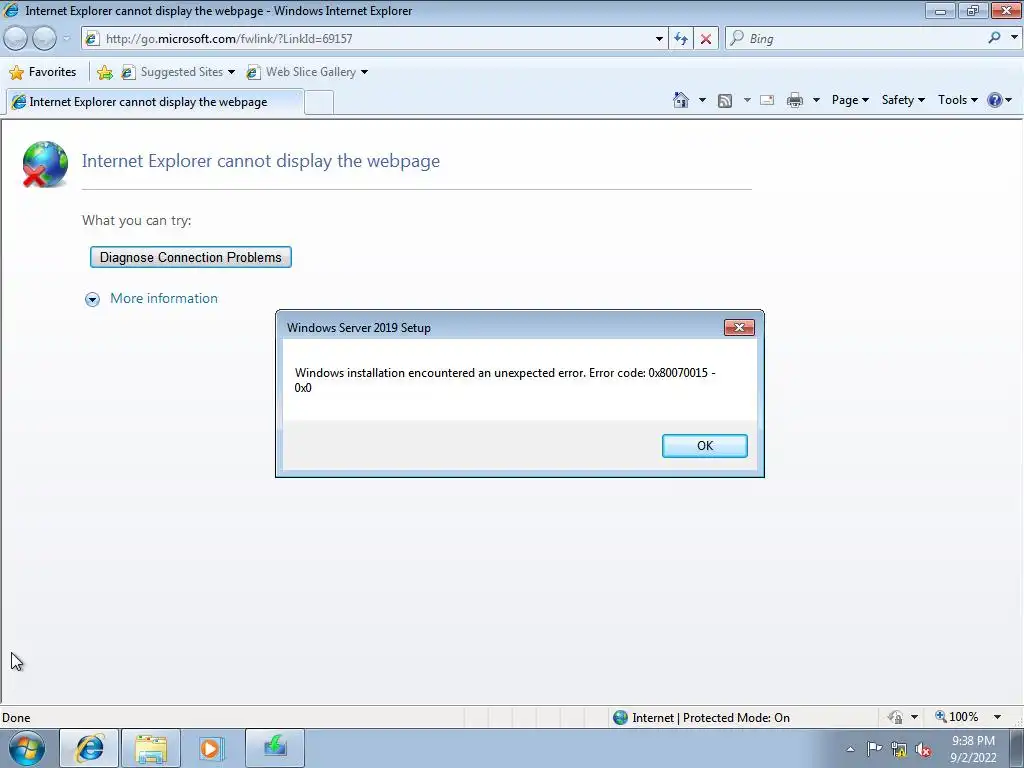Click the Internet Explorer taskbar icon
Viewport: 1024px width, 768px height.
pos(89,748)
